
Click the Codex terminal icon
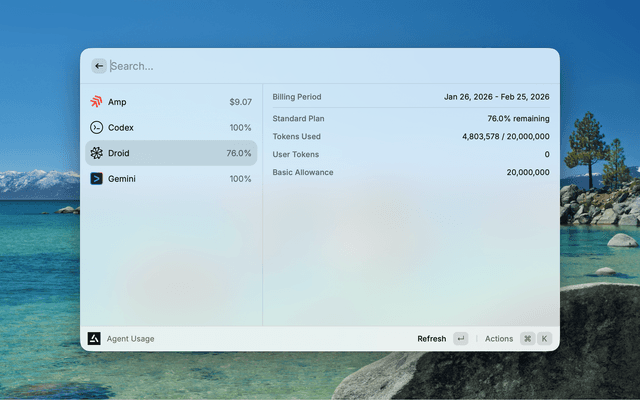[96, 128]
